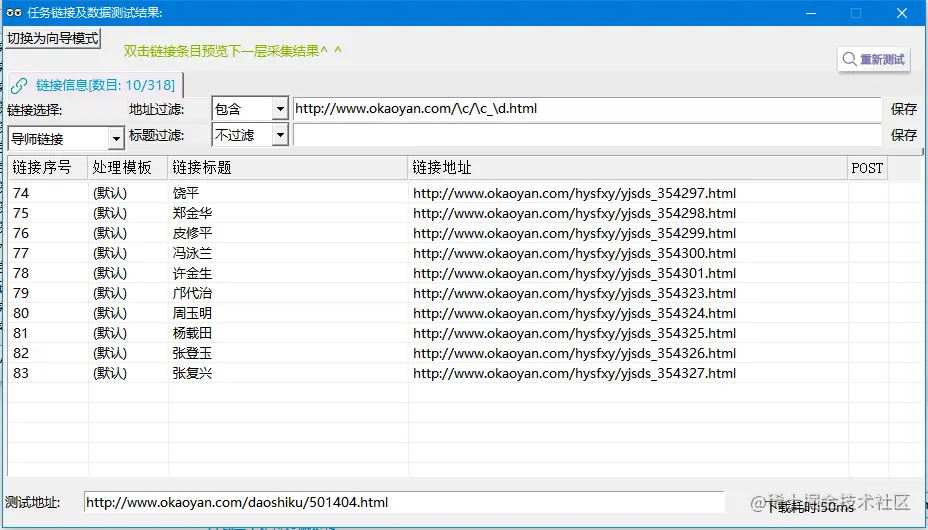Click the URL ending yjsds_354326.html

[x=575, y=354]
